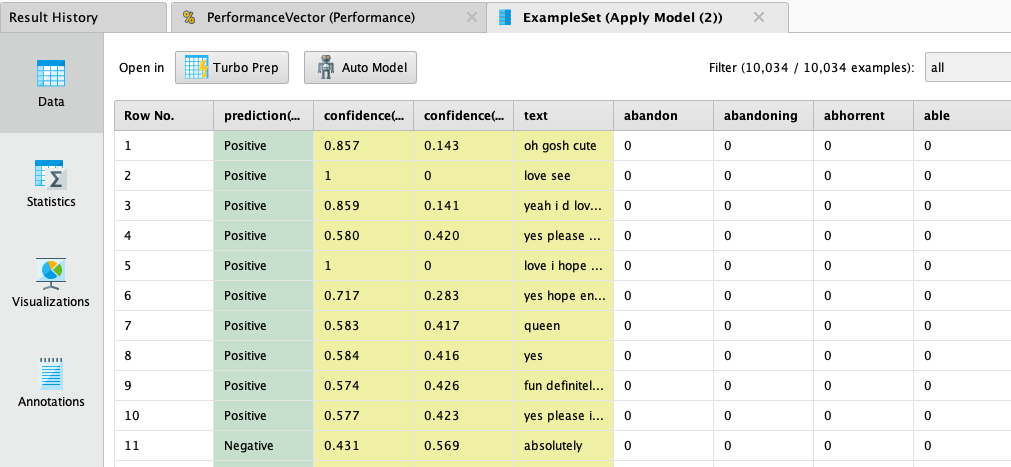Click the abandoning column header
1011x467 pixels.
click(763, 115)
